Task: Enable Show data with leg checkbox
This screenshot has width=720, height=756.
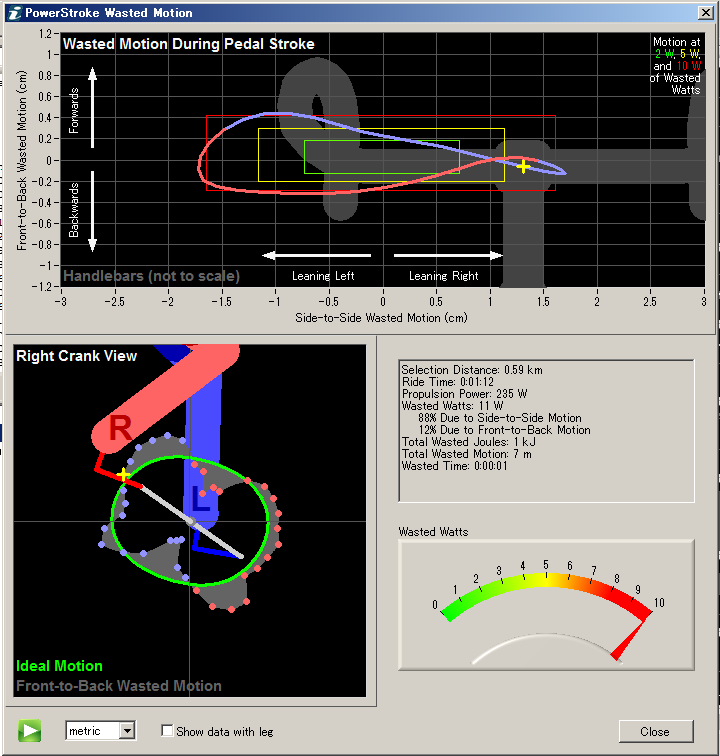Action: point(168,731)
